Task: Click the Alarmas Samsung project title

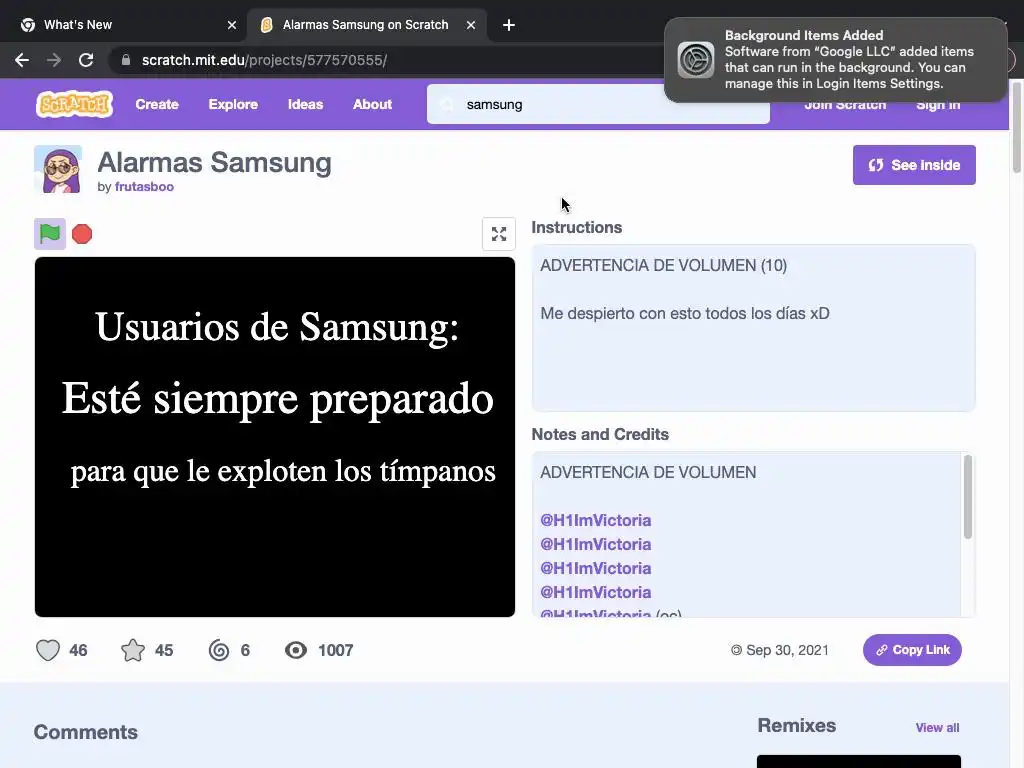Action: pos(214,163)
